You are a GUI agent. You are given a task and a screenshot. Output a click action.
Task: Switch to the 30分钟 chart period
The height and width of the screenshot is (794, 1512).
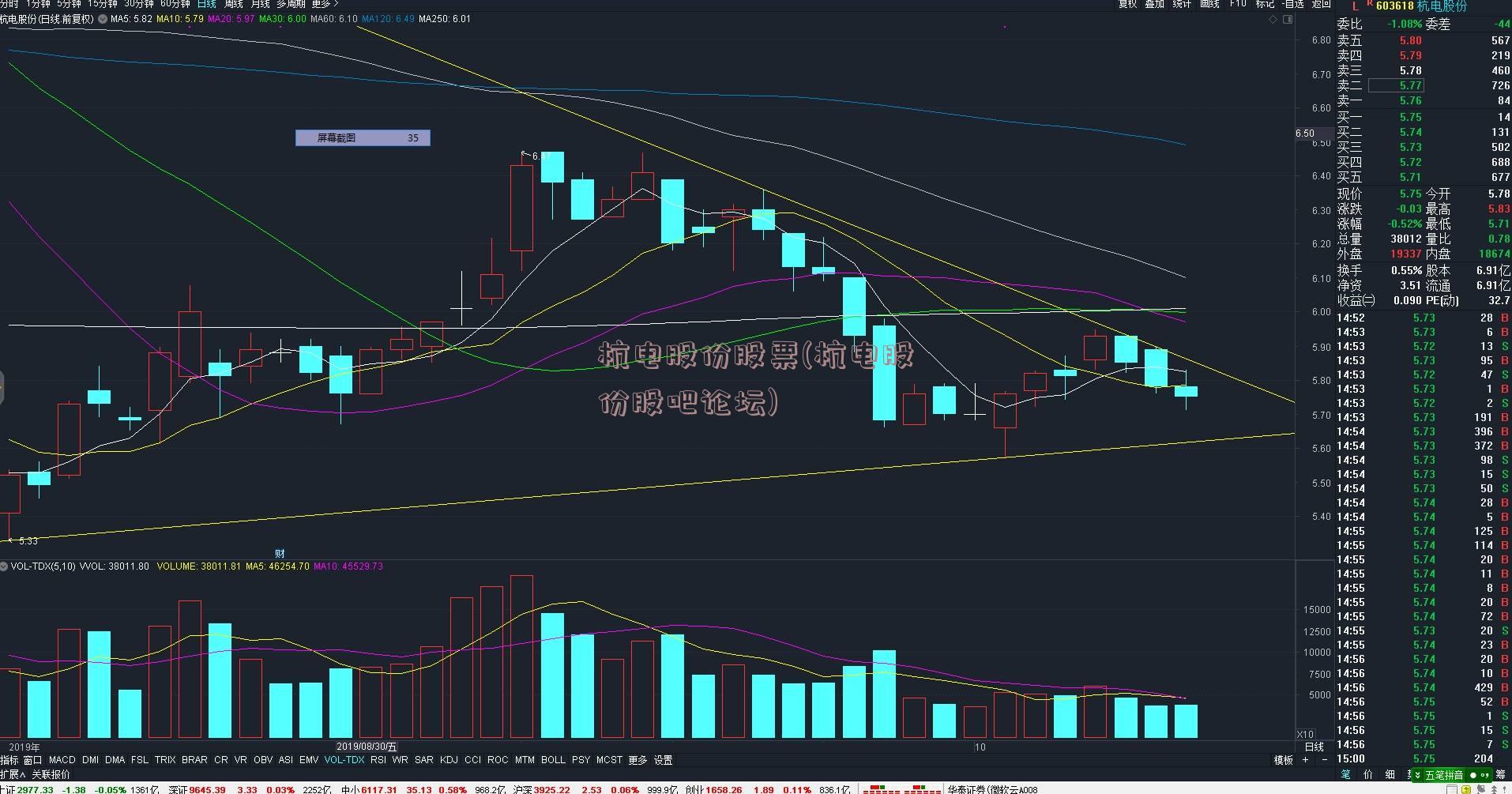click(138, 4)
